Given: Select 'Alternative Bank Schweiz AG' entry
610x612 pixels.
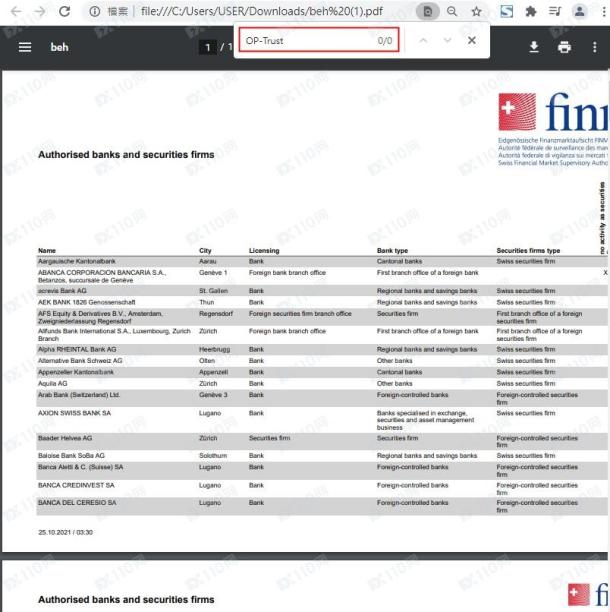Looking at the screenshot, I should [80, 361].
